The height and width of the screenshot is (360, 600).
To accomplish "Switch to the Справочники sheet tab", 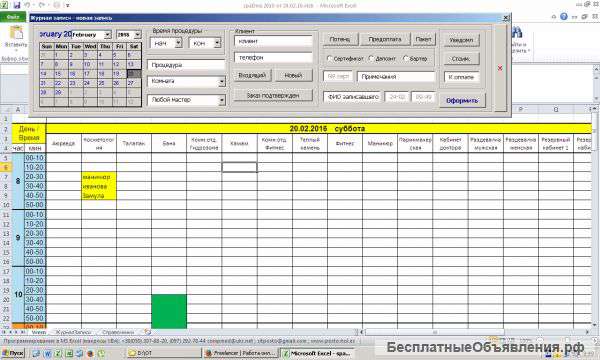I will [x=118, y=332].
